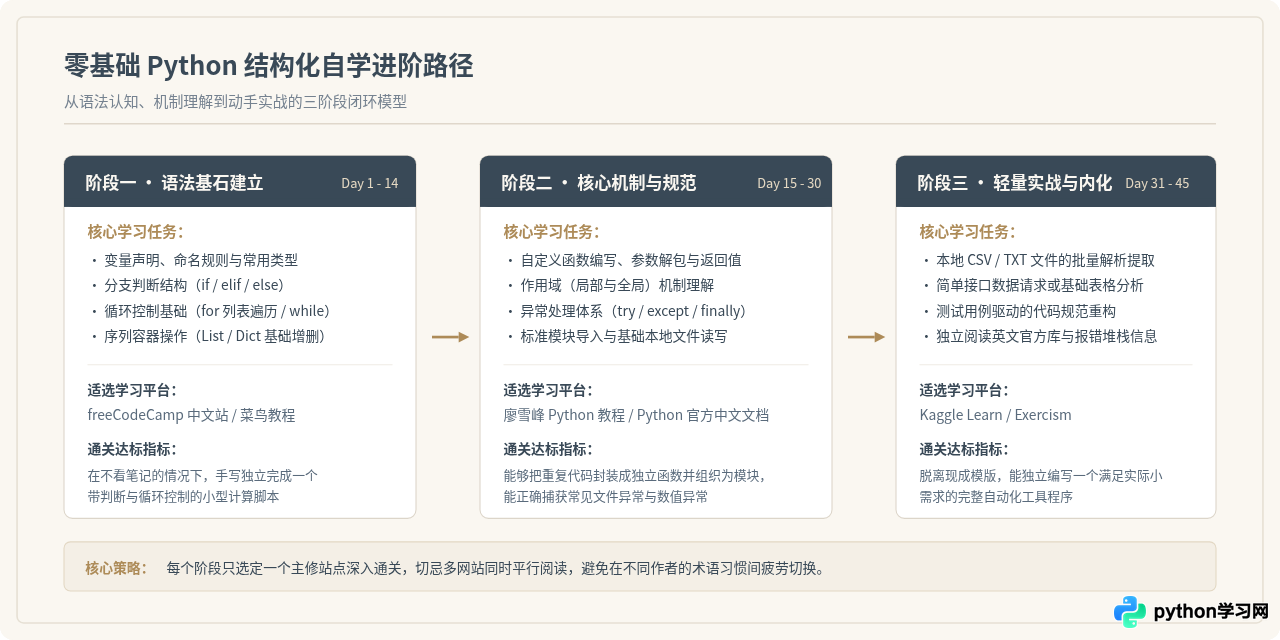
Task: Click 独立阅读英文官方库与报错堆栈信息 item
Action: [x=1045, y=336]
